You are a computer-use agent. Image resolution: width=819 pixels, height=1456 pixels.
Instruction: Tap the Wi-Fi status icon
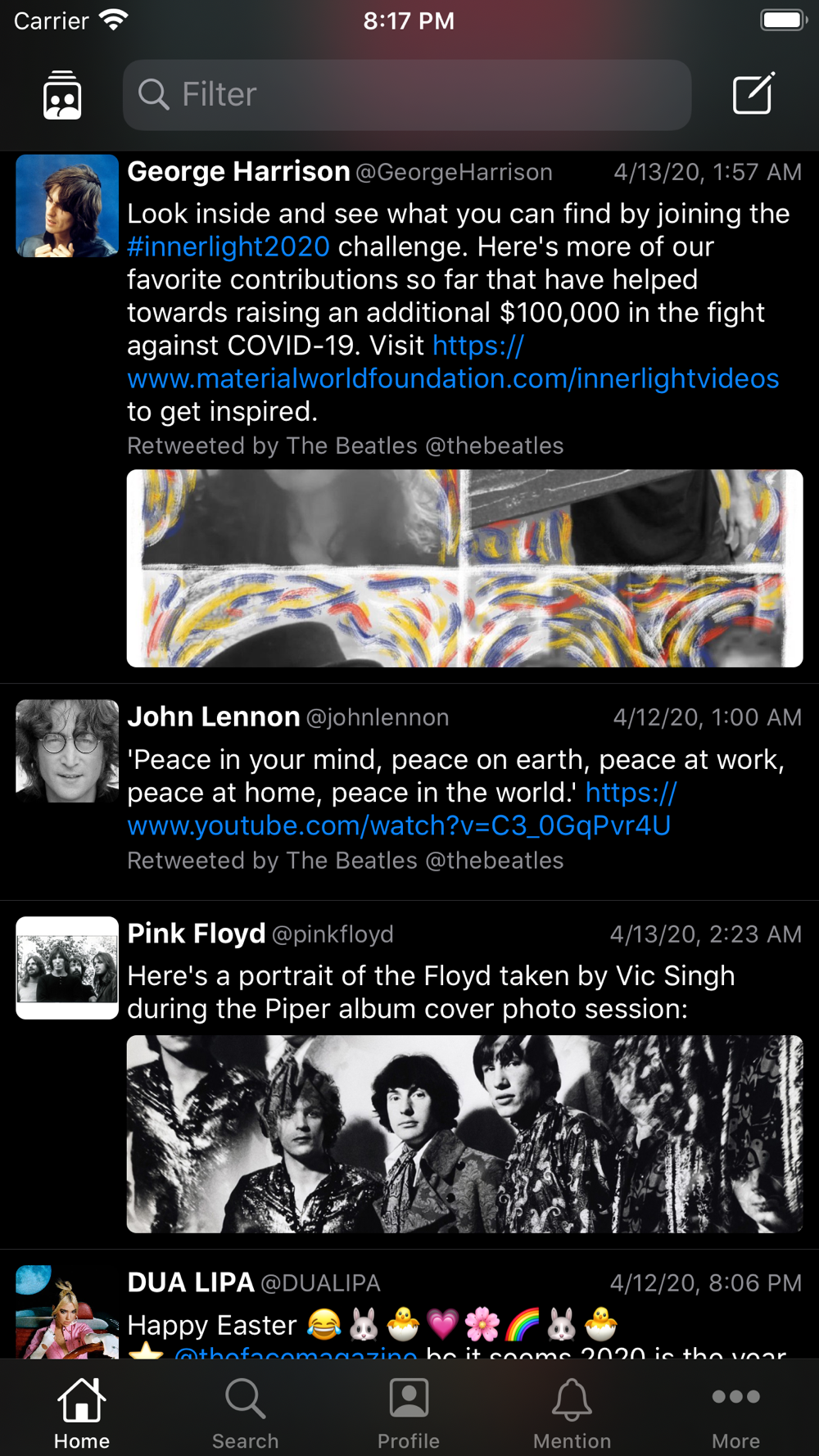tap(113, 20)
